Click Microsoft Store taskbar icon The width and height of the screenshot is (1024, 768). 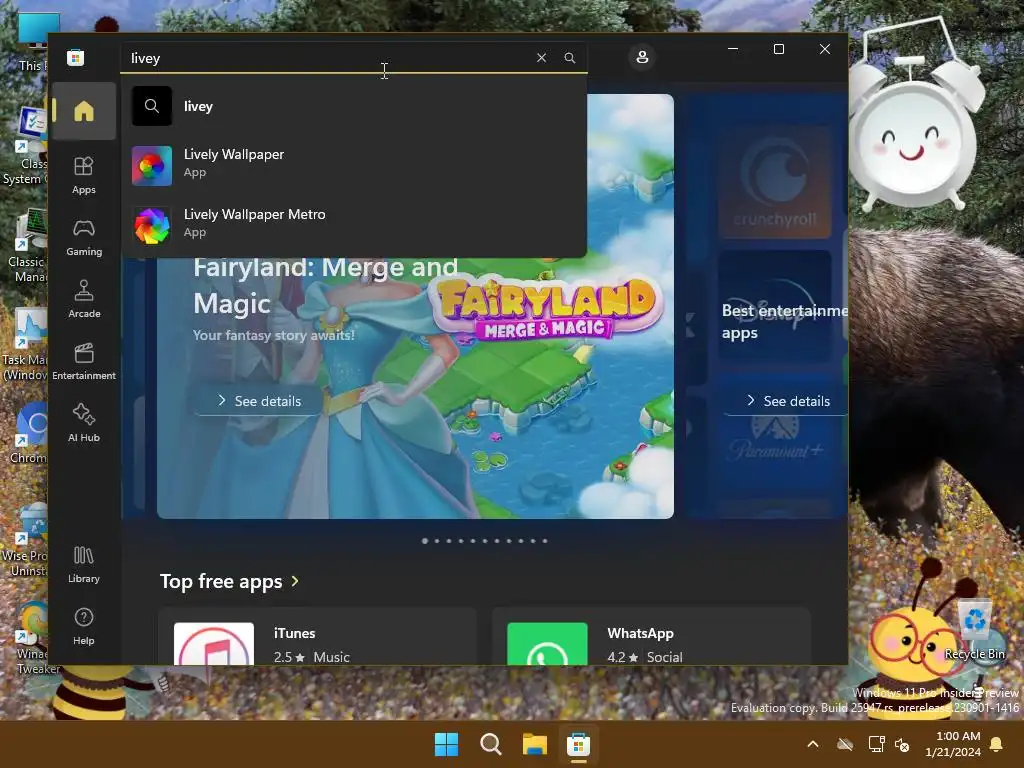(x=578, y=744)
